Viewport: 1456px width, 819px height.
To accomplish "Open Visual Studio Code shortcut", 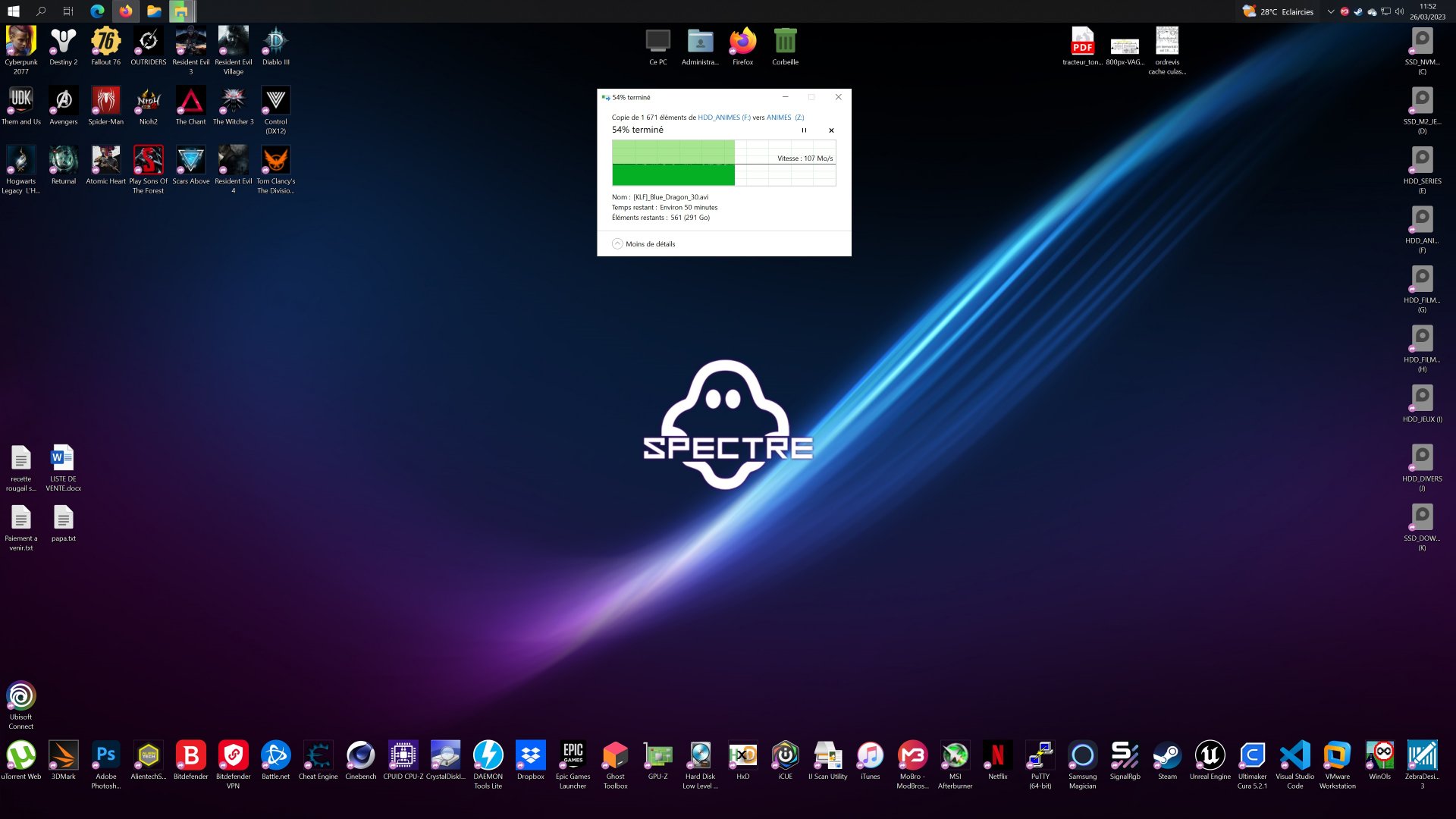I will pos(1295,764).
